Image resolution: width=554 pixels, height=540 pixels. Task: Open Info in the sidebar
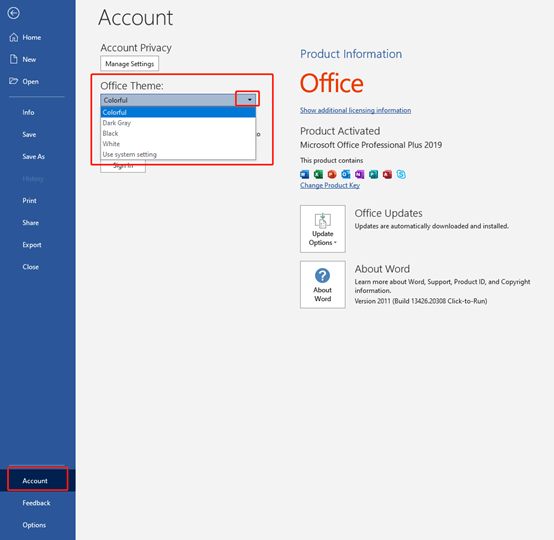point(28,112)
